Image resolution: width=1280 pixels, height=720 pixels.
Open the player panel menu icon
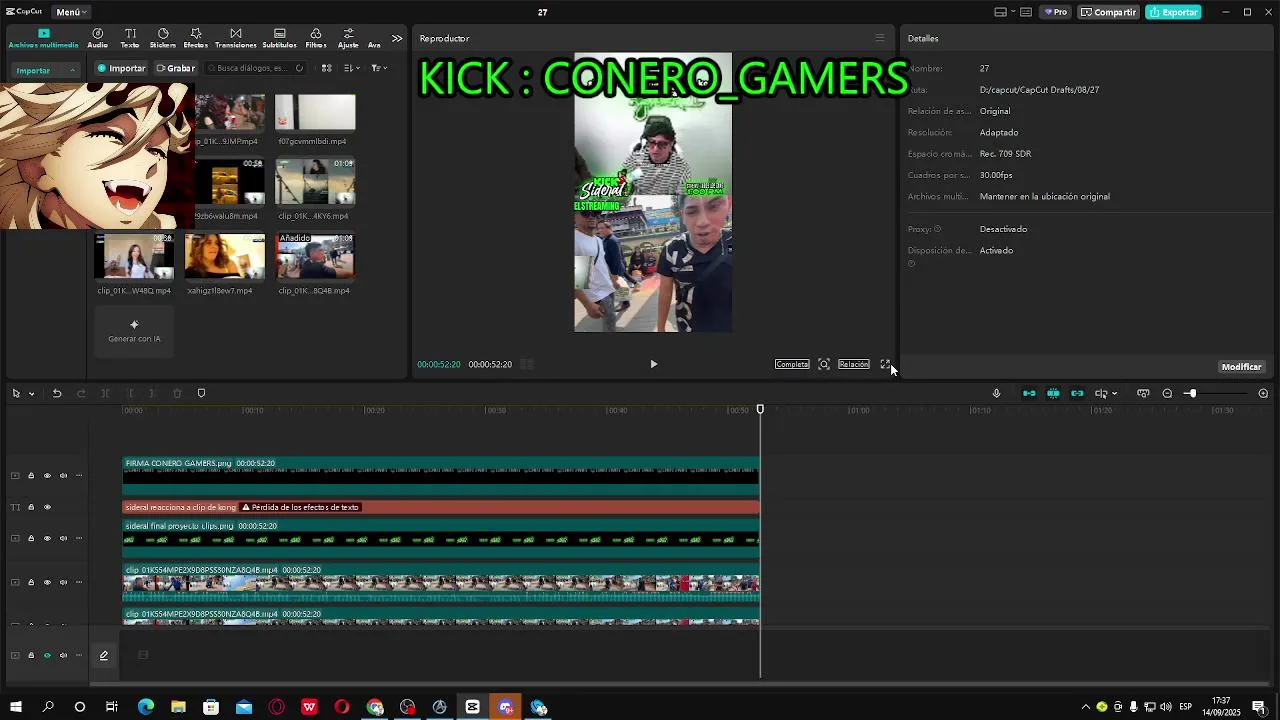coord(880,38)
